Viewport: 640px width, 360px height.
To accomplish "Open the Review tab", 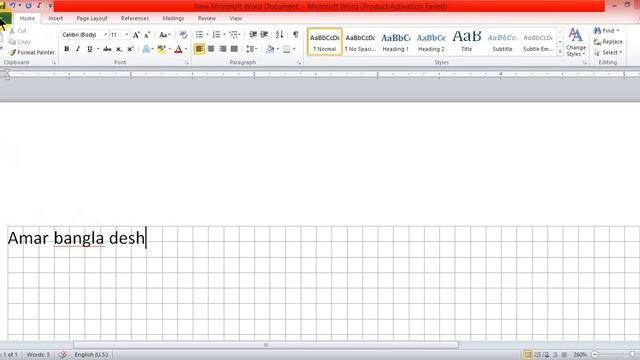I will [207, 18].
